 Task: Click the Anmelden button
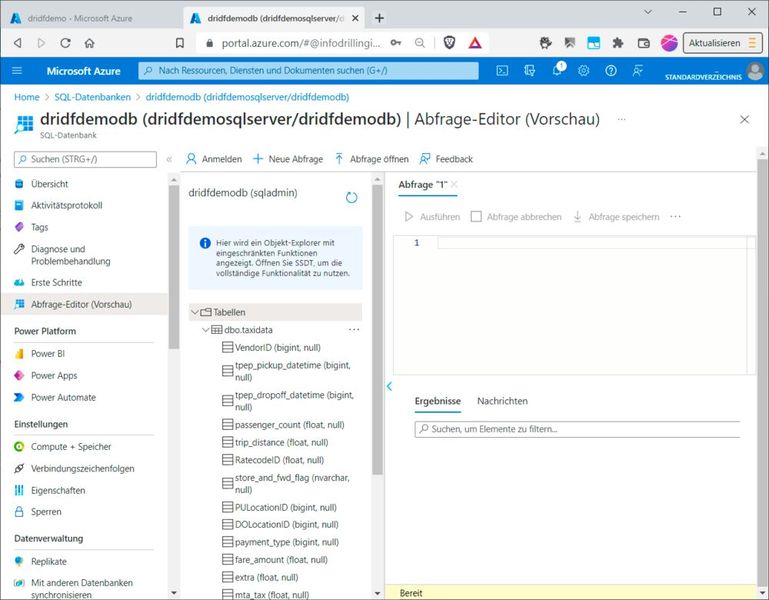coord(214,159)
